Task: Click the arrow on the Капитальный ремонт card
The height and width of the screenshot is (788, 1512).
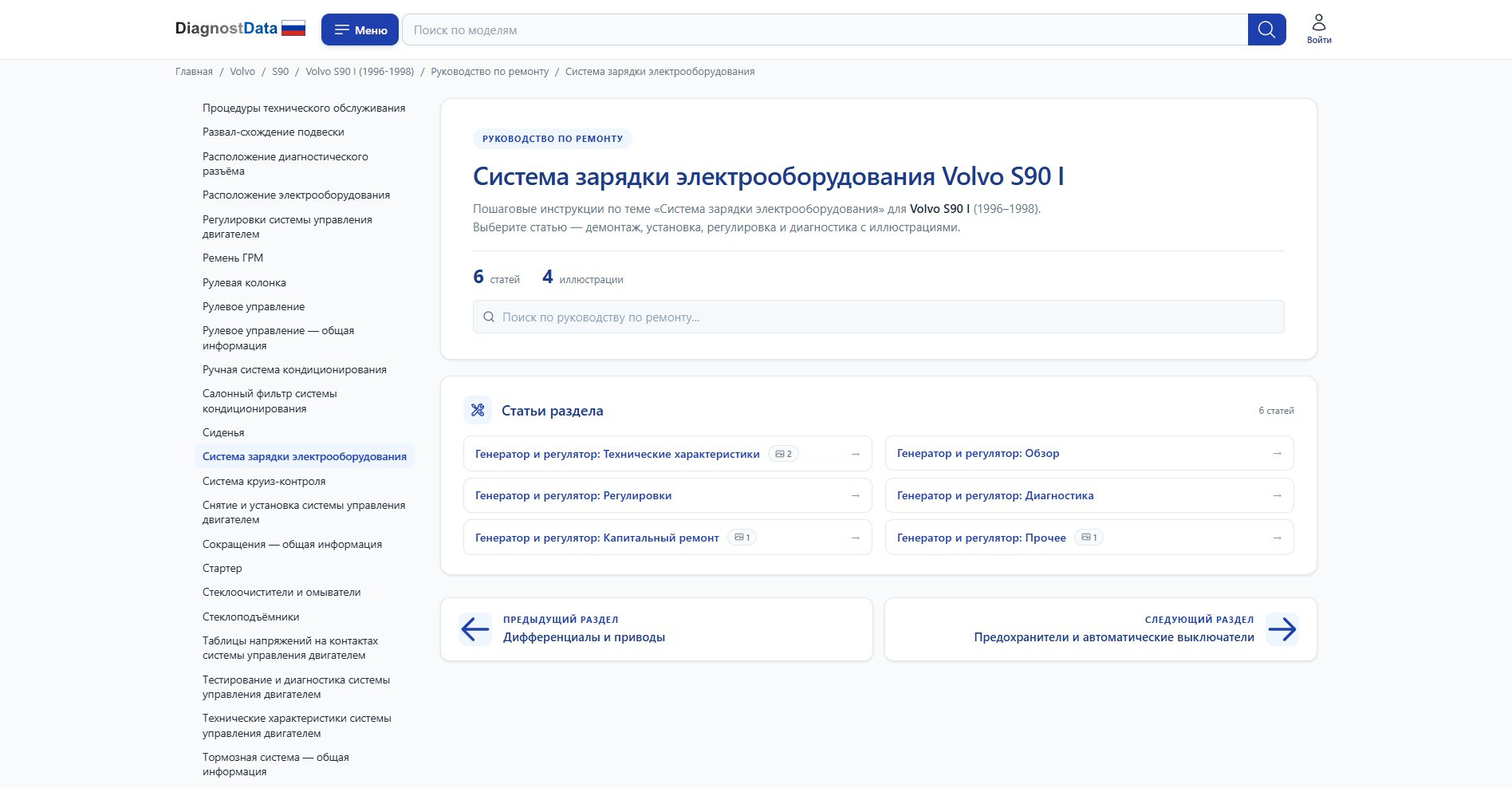Action: [855, 538]
